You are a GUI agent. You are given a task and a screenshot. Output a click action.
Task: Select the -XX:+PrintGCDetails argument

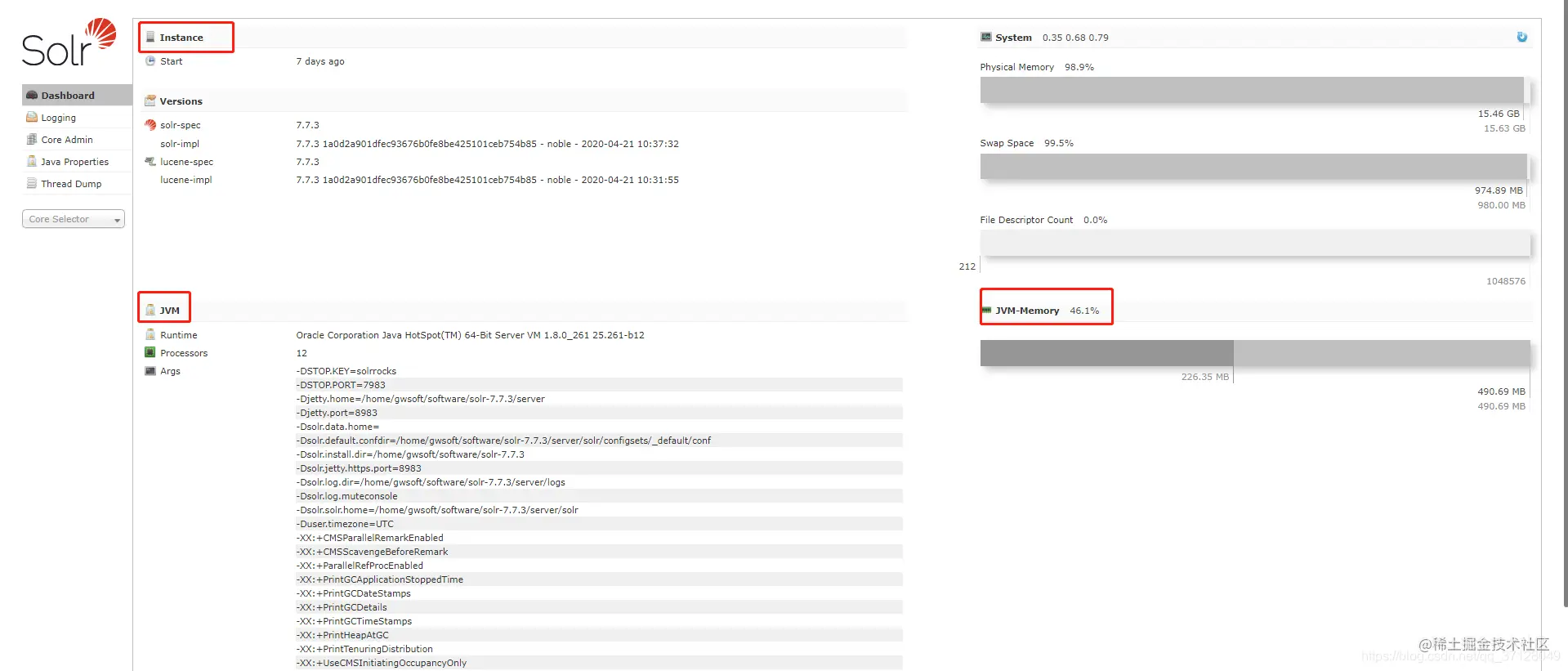[x=342, y=607]
